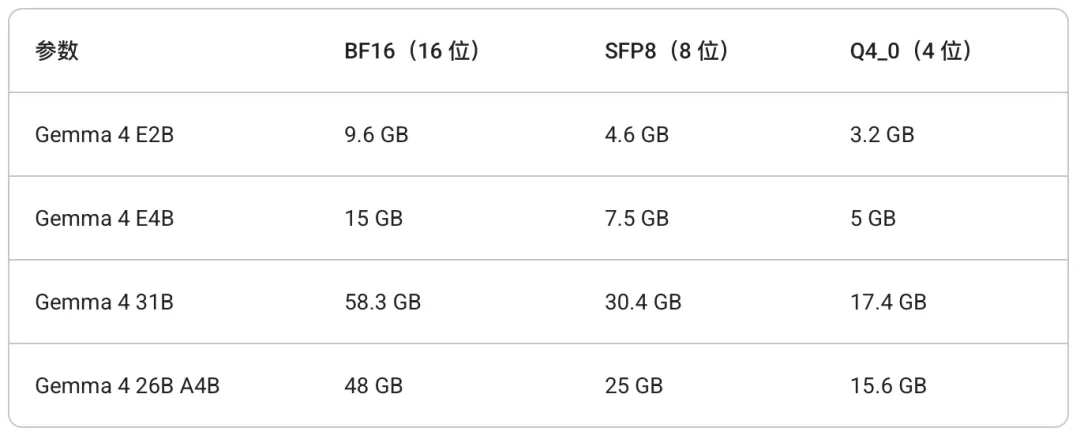The height and width of the screenshot is (439, 1080).
Task: Select the 9.6 GB cell
Action: point(378,135)
